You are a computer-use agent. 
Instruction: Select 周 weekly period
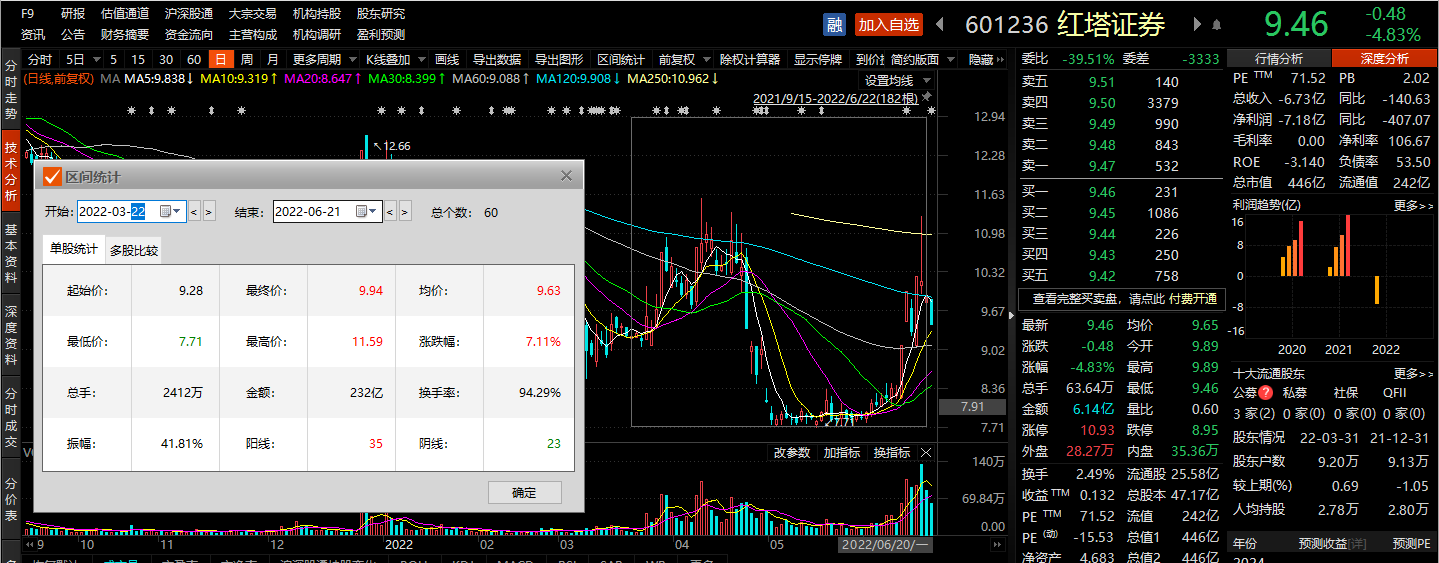[247, 60]
